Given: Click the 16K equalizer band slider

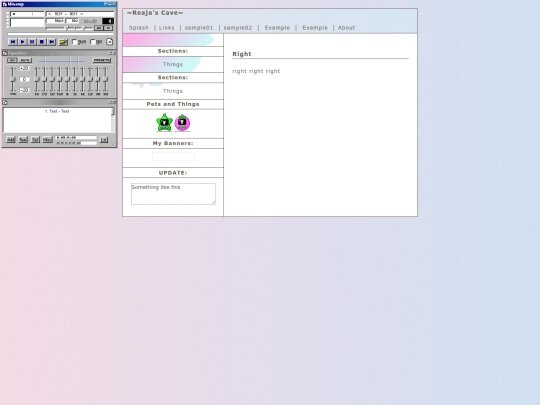Looking at the screenshot, I should click(105, 80).
